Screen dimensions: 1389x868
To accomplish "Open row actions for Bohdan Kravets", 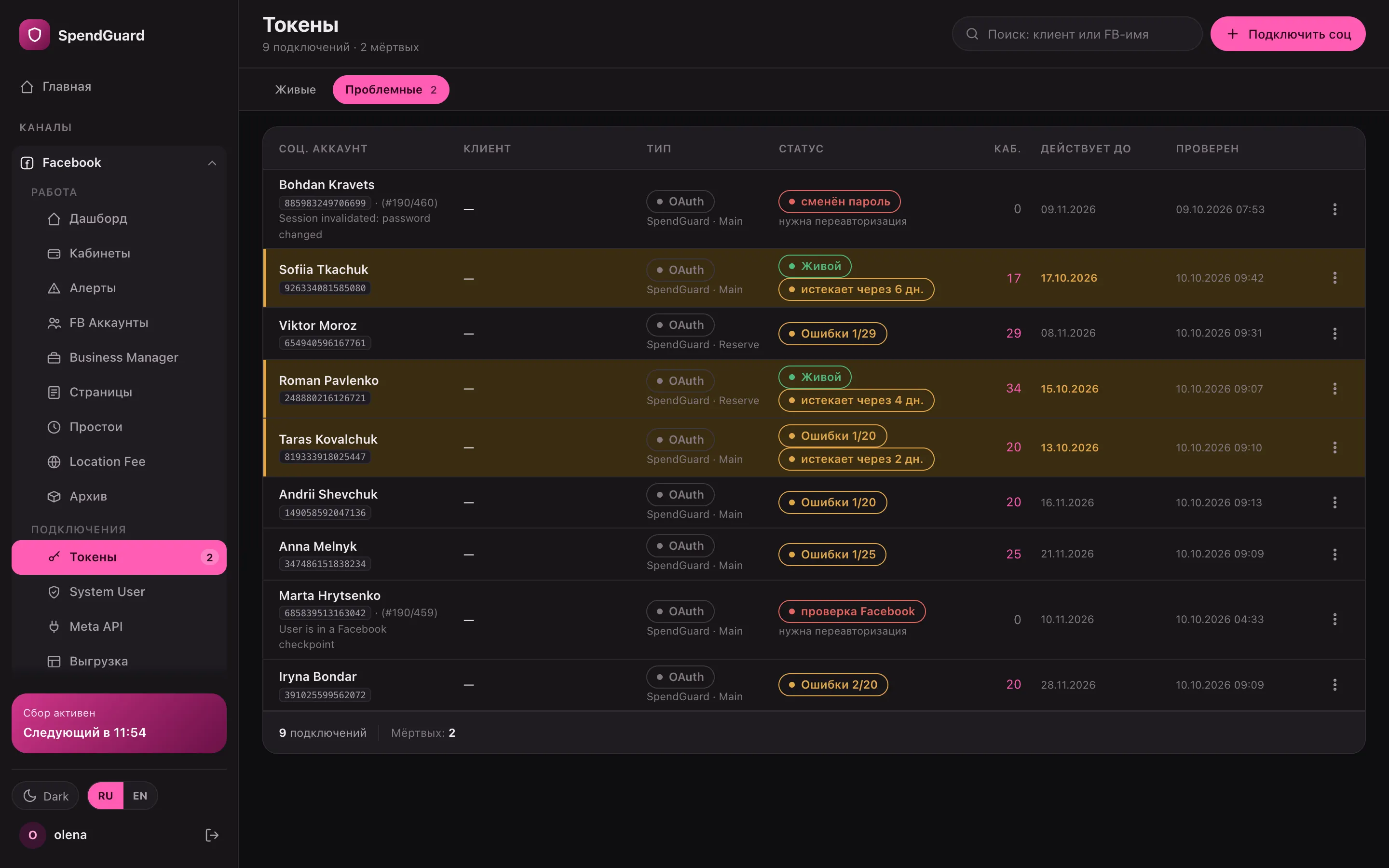I will (1335, 209).
